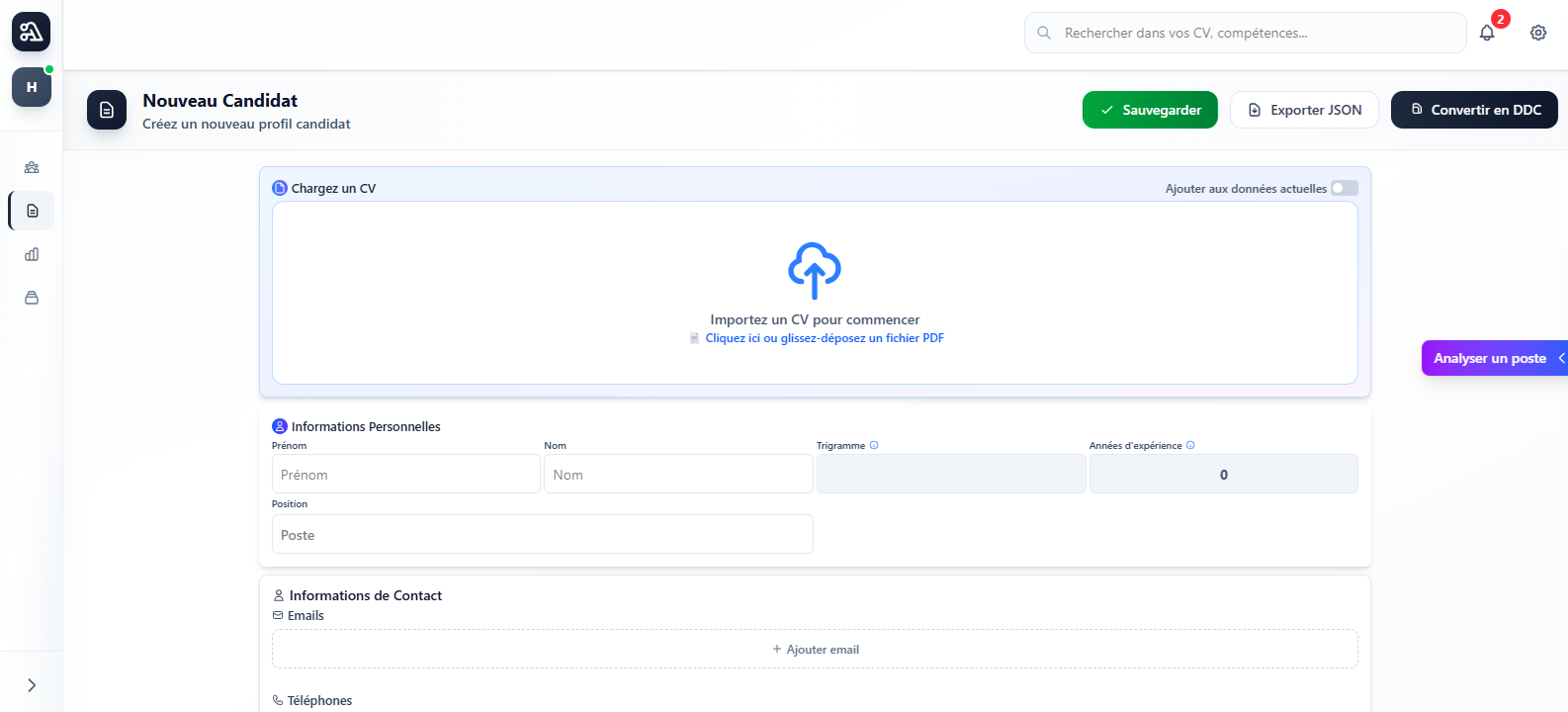Open the bar chart statistics sidebar icon
The image size is (1568, 712).
click(32, 254)
